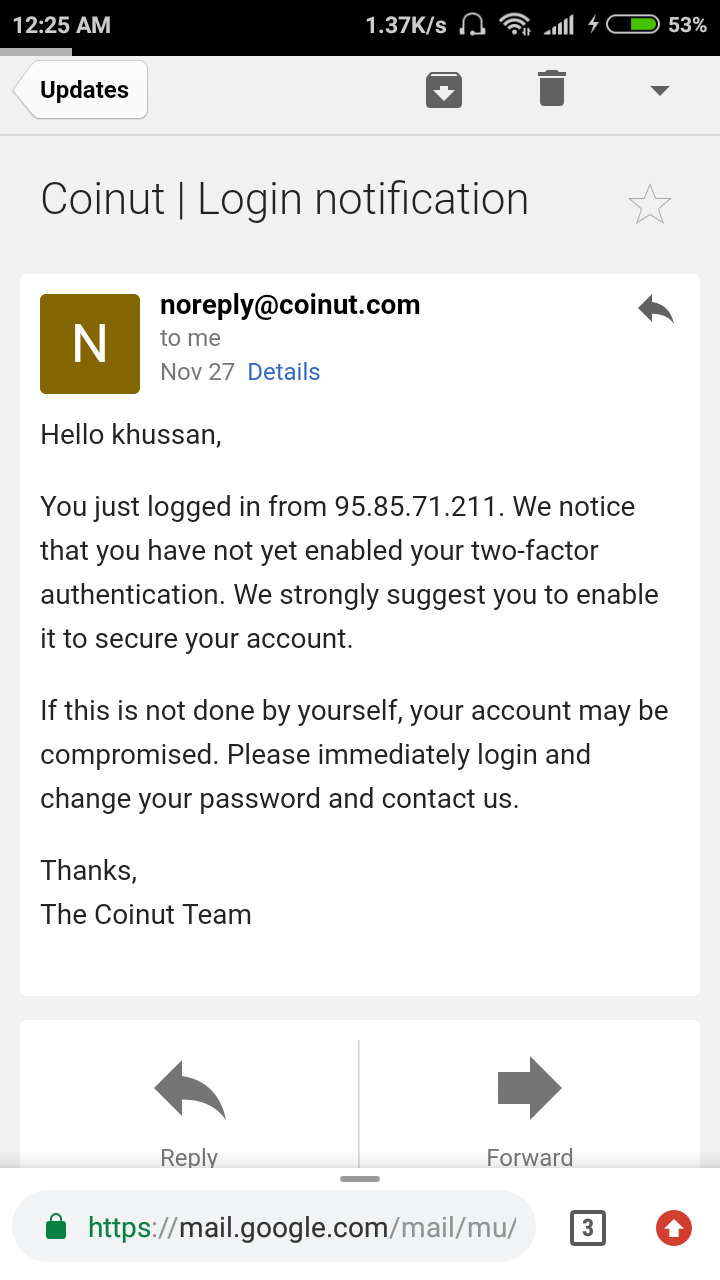Tap the sender address noreply@coinut.com

290,305
